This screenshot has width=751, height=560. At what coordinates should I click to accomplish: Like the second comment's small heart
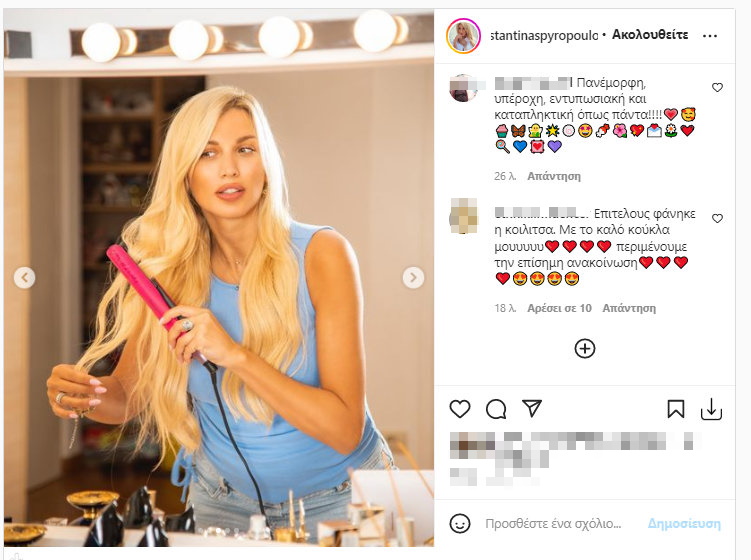pyautogui.click(x=717, y=218)
